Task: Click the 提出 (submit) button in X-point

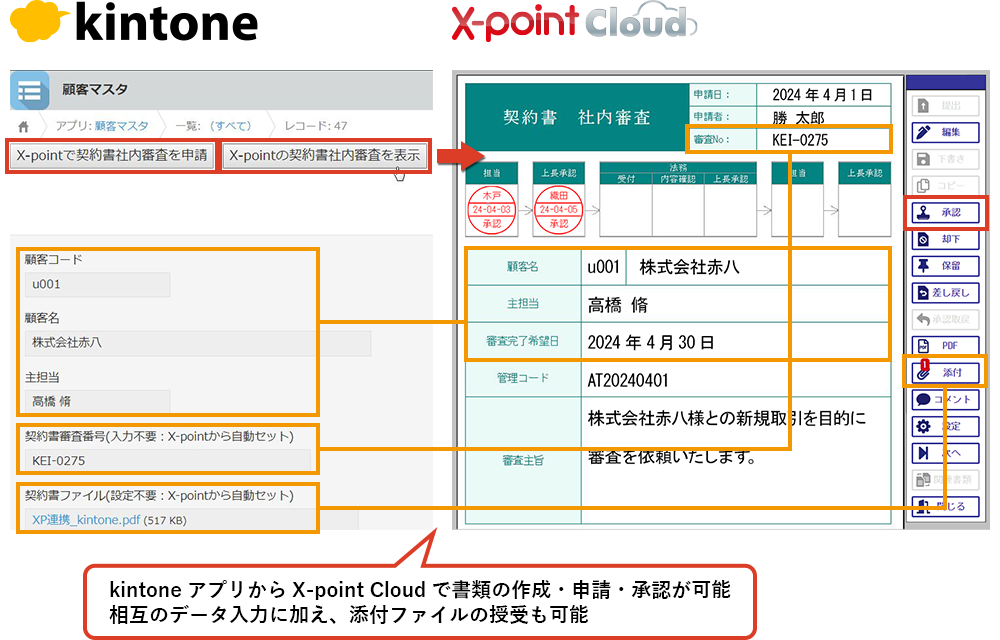Action: 945,106
